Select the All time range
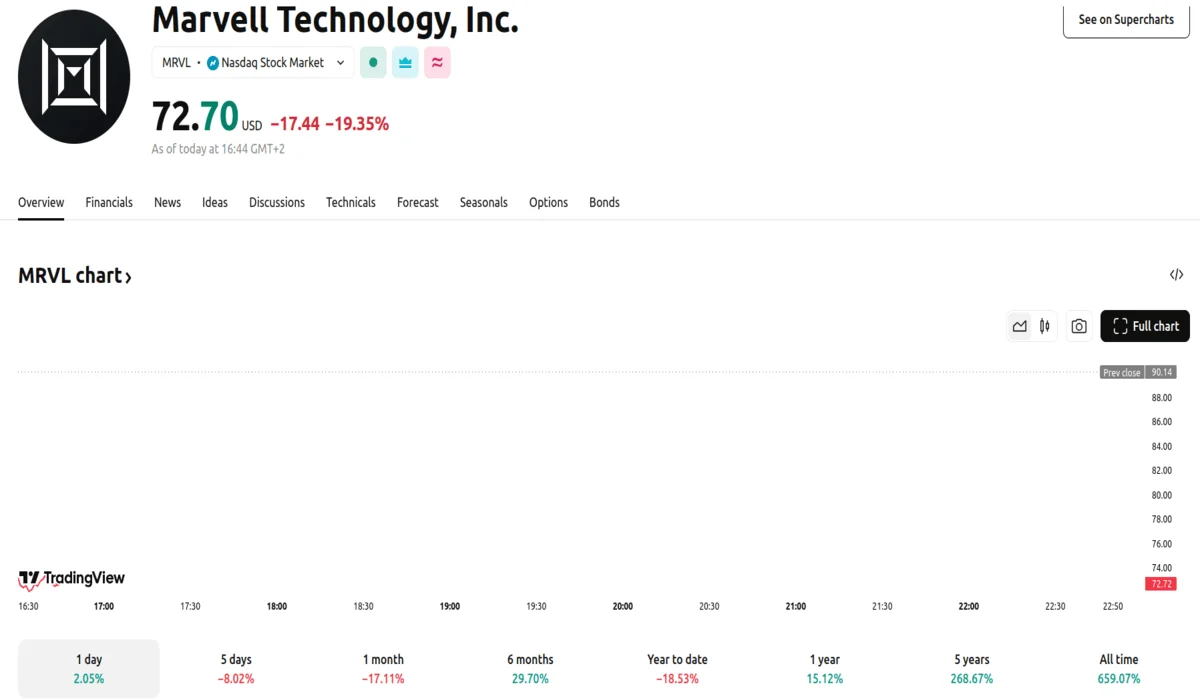 pyautogui.click(x=1118, y=668)
